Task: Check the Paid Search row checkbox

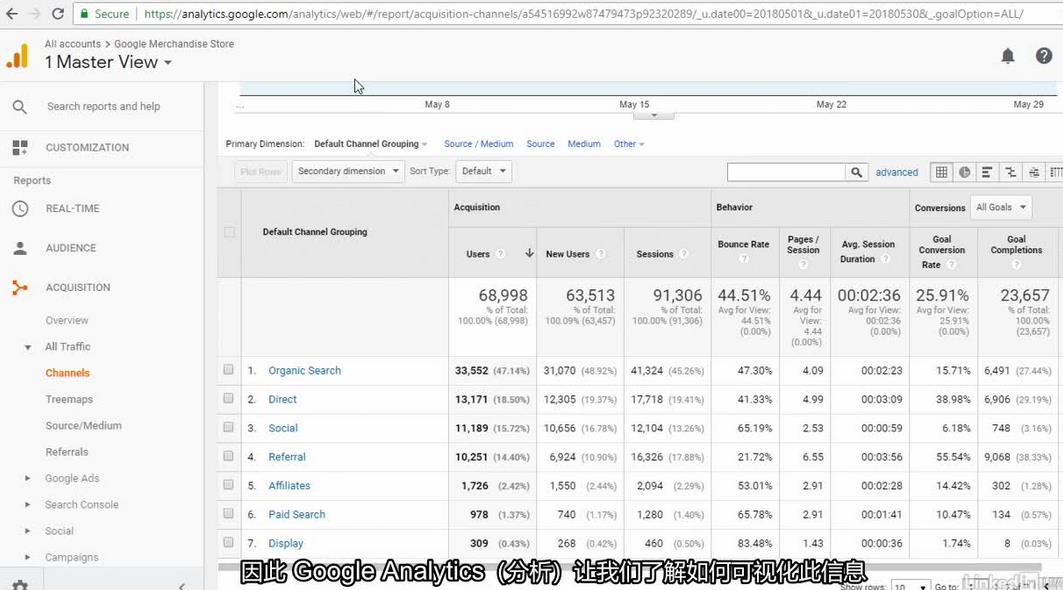Action: coord(228,513)
